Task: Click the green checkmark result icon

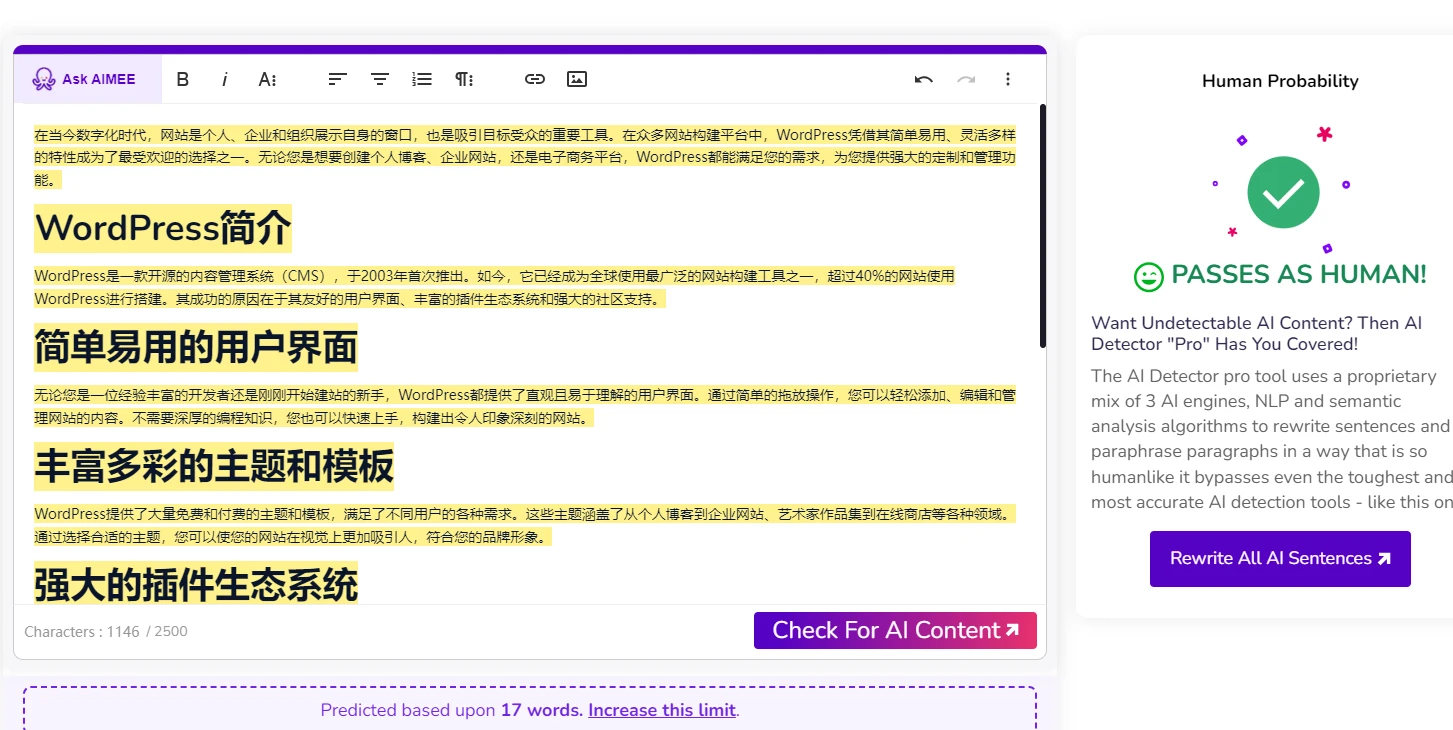Action: [1283, 192]
